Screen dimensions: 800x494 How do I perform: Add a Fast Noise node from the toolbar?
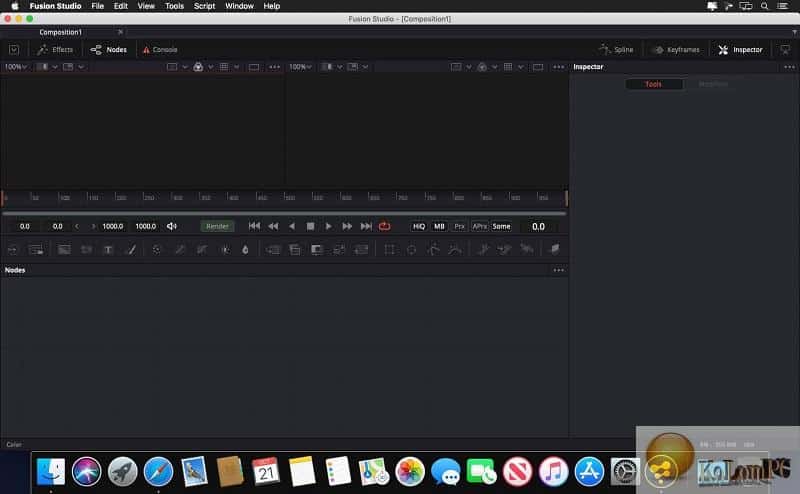click(x=87, y=250)
